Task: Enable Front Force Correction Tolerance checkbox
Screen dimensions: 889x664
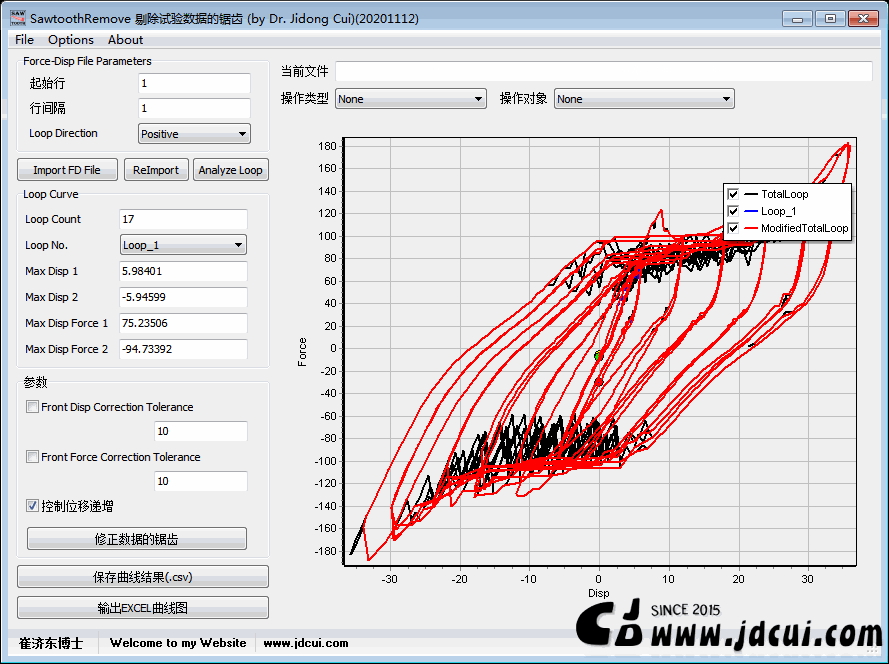Action: [x=32, y=456]
